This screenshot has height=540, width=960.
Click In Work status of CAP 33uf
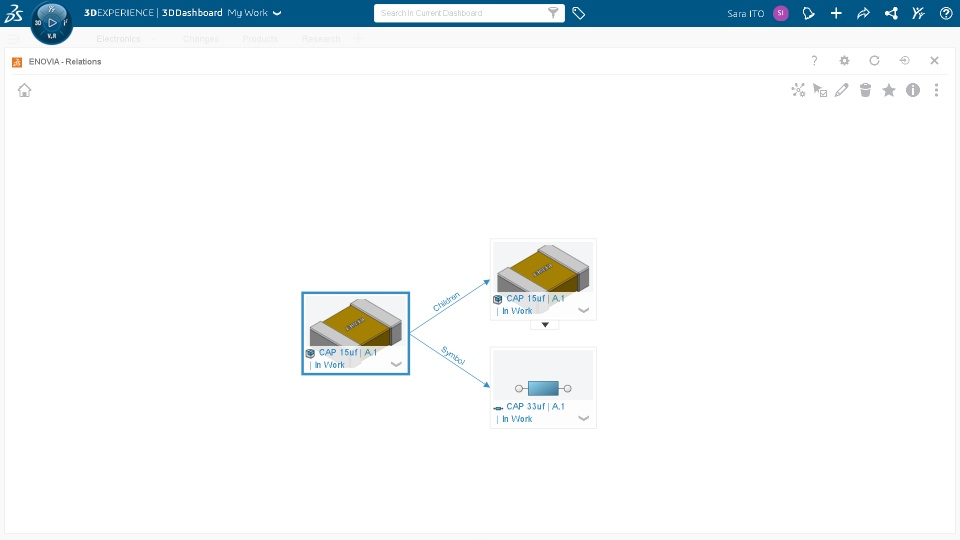click(517, 419)
